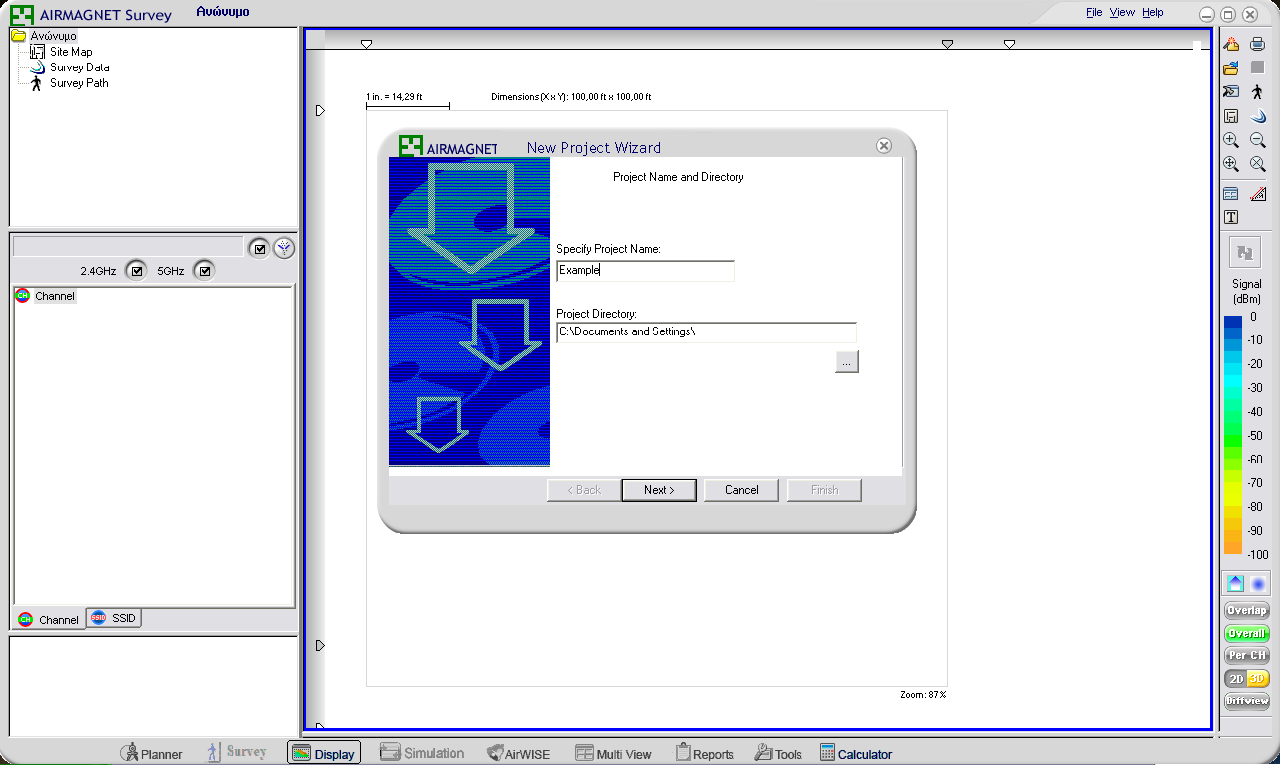
Task: Open project via folder icon
Action: (x=1231, y=68)
